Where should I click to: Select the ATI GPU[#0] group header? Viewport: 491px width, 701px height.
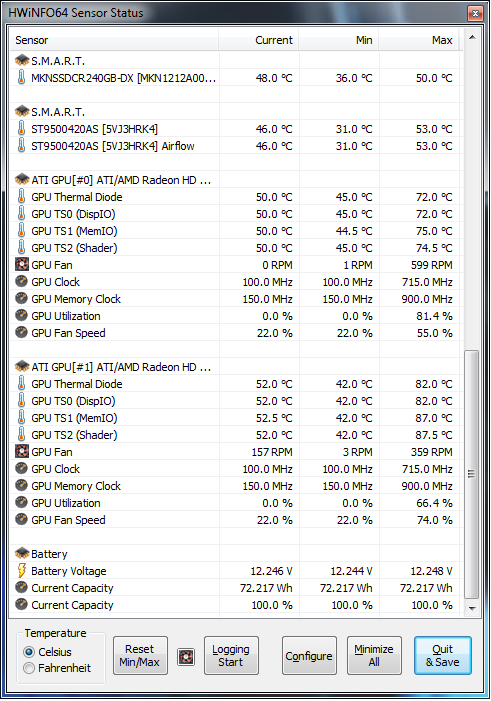pyautogui.click(x=234, y=180)
